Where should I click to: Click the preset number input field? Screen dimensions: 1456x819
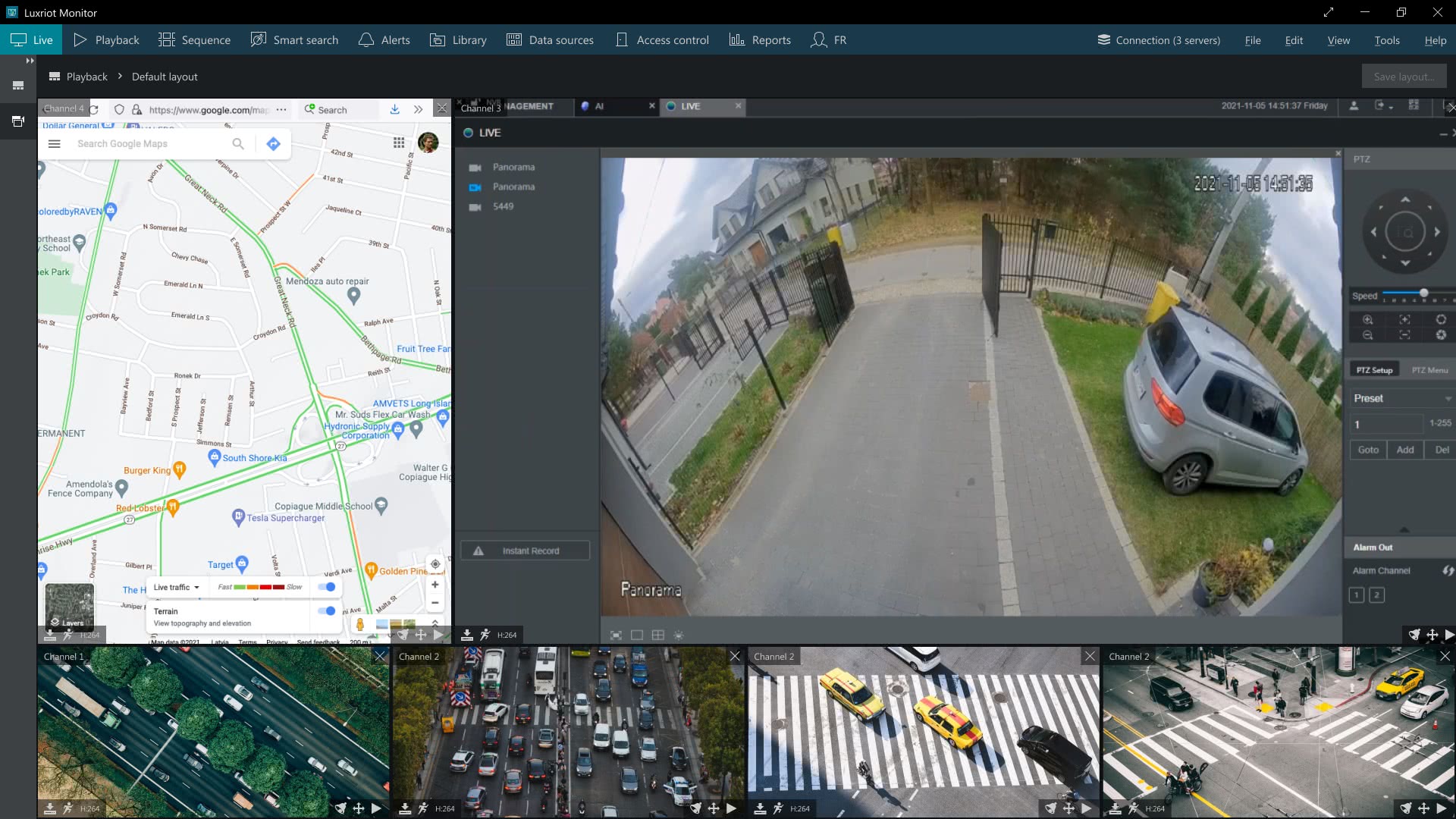[1386, 424]
